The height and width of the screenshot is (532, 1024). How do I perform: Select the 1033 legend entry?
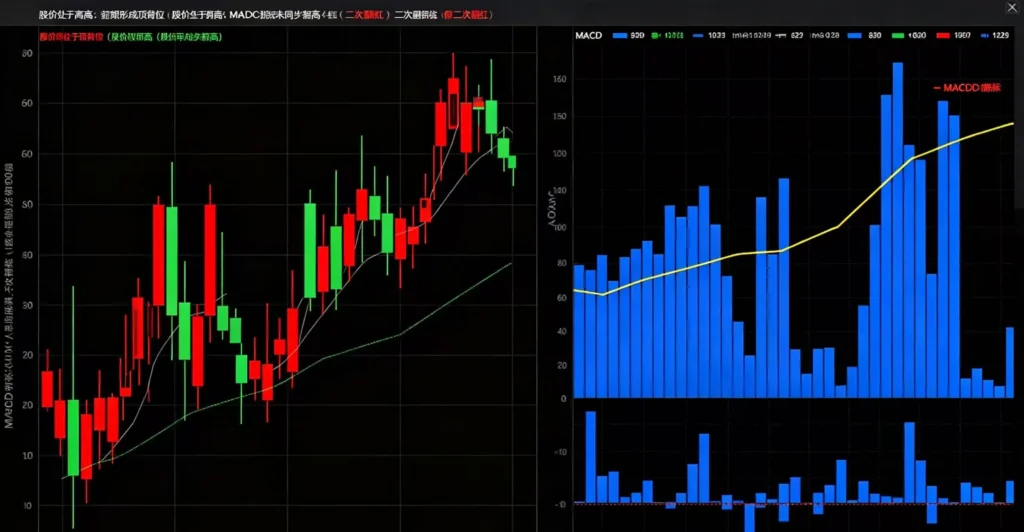(x=709, y=35)
